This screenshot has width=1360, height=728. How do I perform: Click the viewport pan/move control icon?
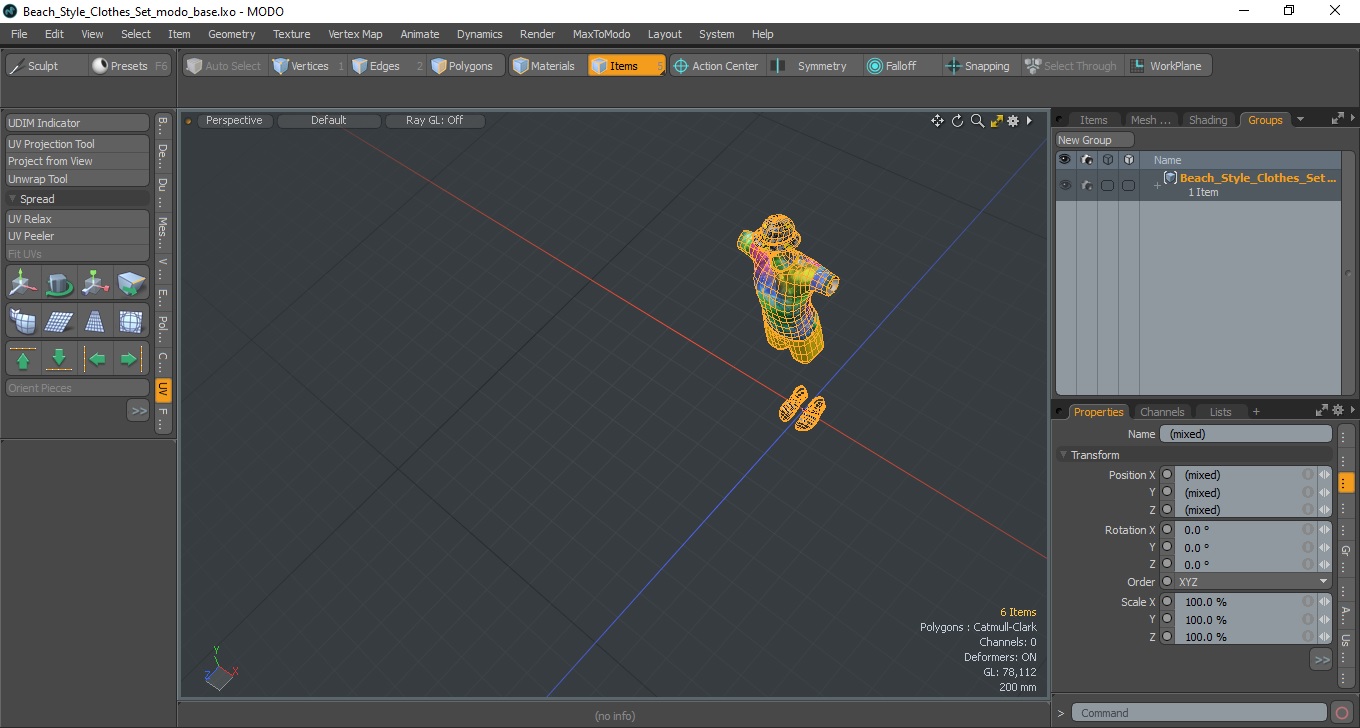[937, 121]
